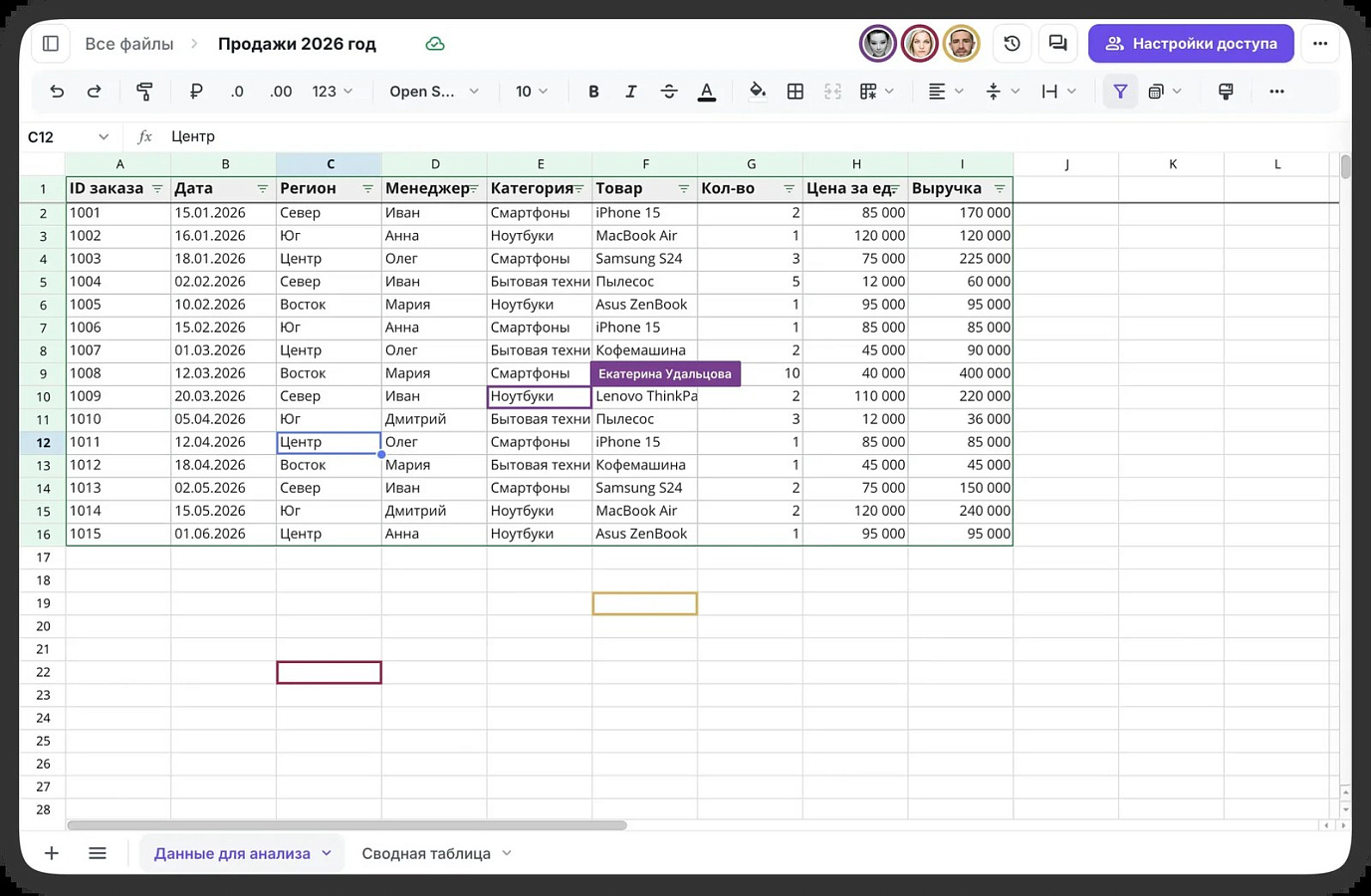Open the font size 10 dropdown

click(x=532, y=92)
